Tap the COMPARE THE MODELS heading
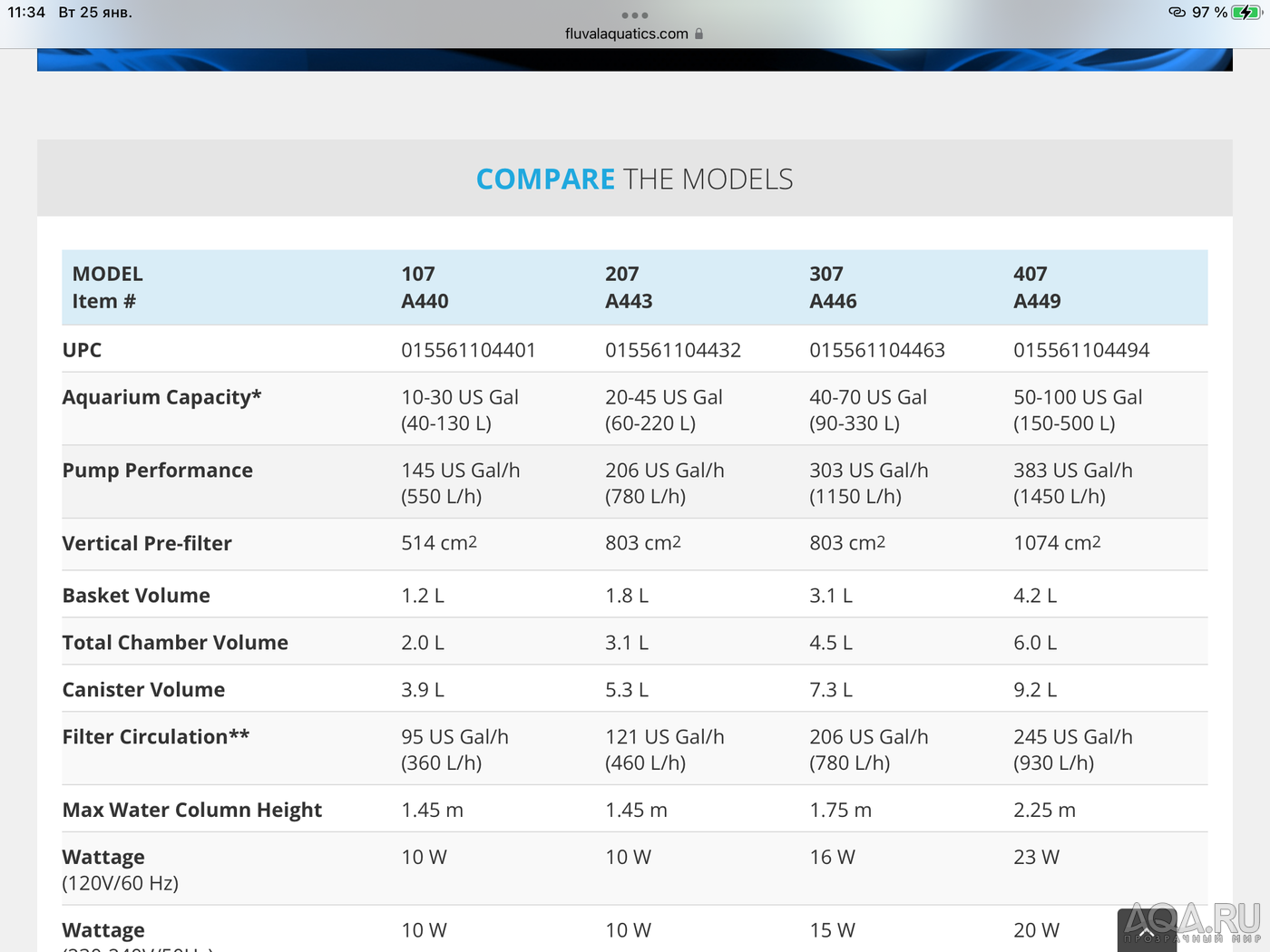1270x952 pixels. coord(635,179)
